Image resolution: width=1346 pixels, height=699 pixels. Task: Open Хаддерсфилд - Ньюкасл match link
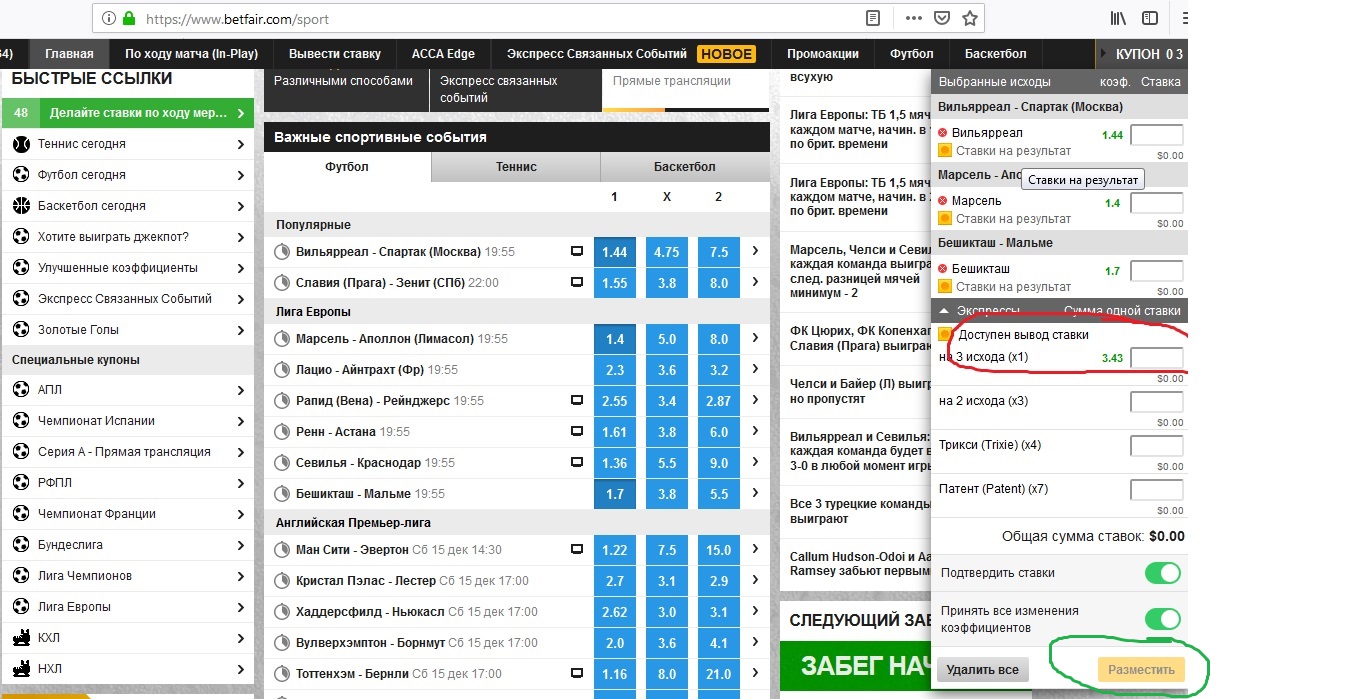tap(370, 612)
